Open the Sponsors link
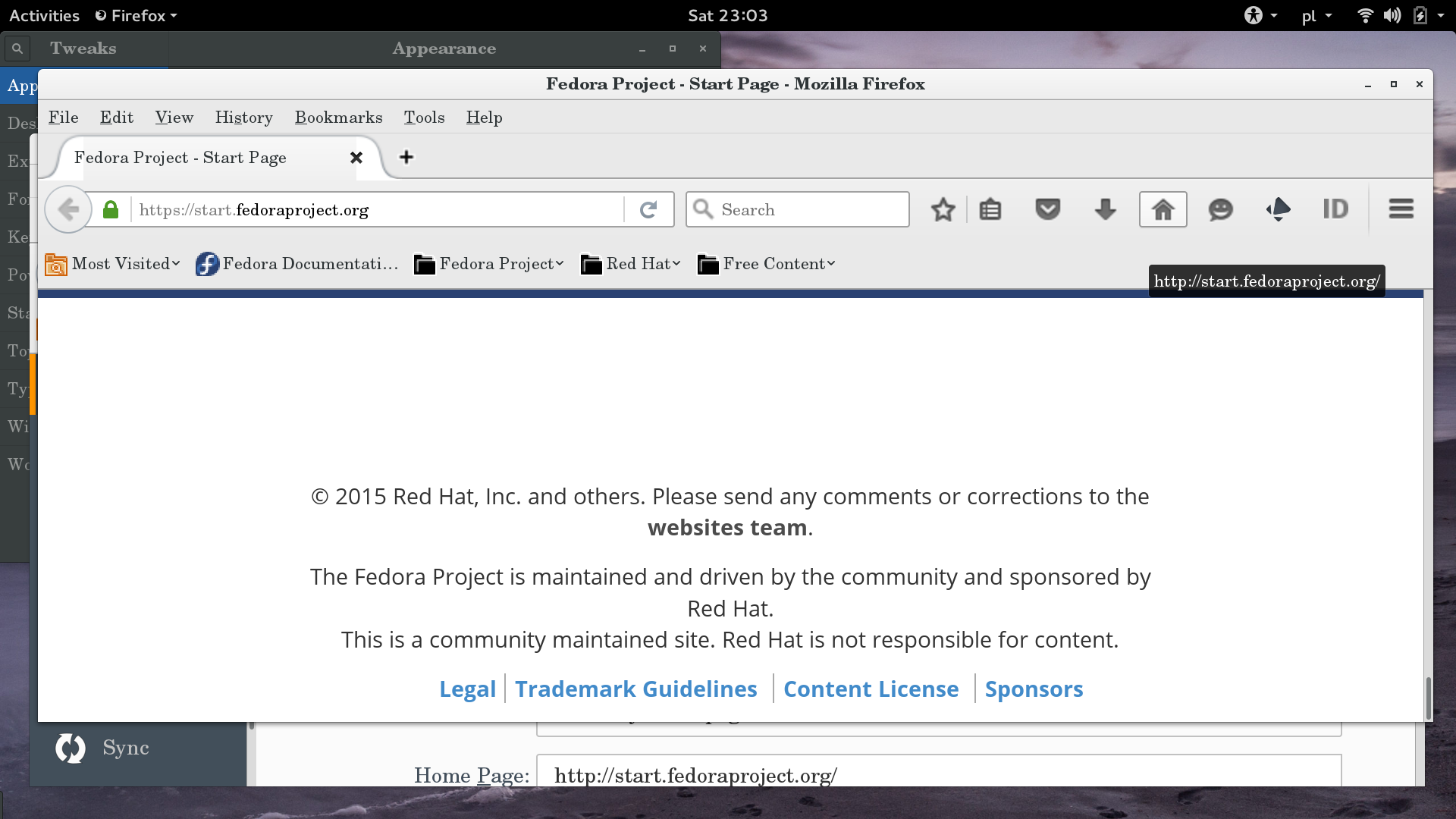 tap(1034, 689)
